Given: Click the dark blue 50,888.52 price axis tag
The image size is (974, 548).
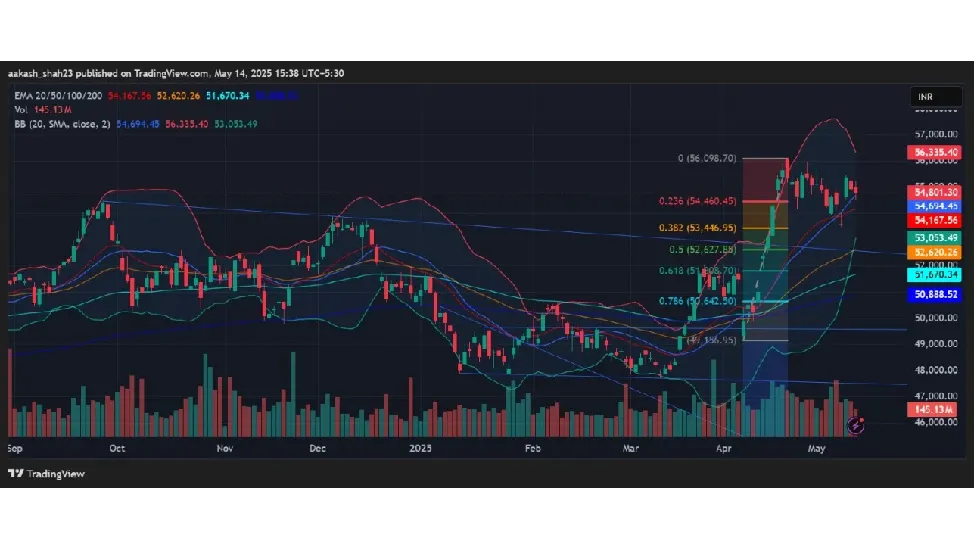Looking at the screenshot, I should 934,294.
